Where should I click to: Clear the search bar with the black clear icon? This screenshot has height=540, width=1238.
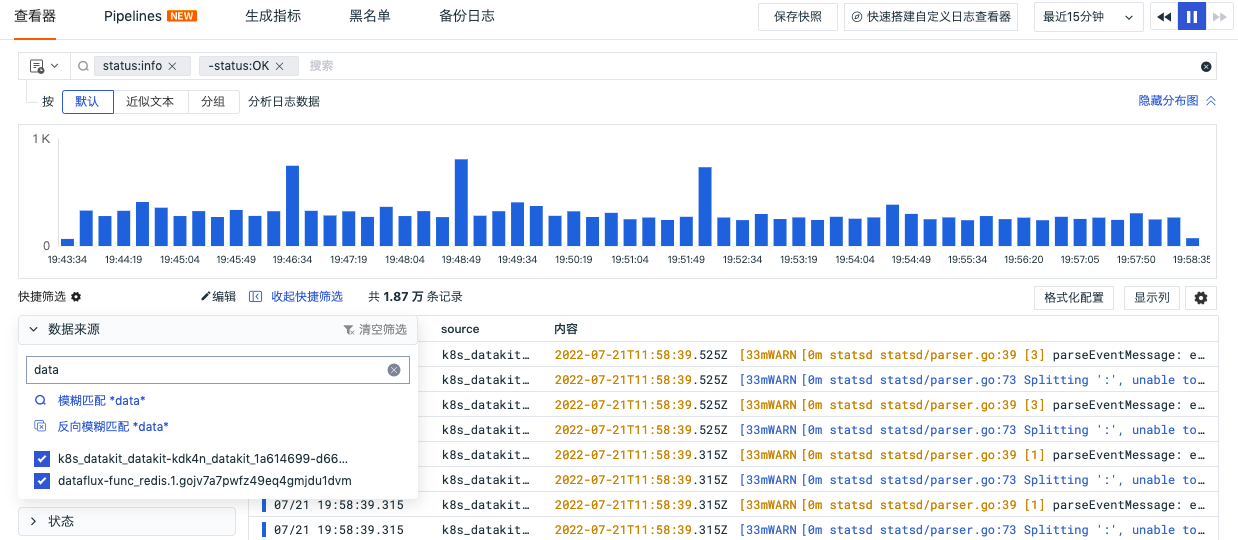[x=1206, y=66]
